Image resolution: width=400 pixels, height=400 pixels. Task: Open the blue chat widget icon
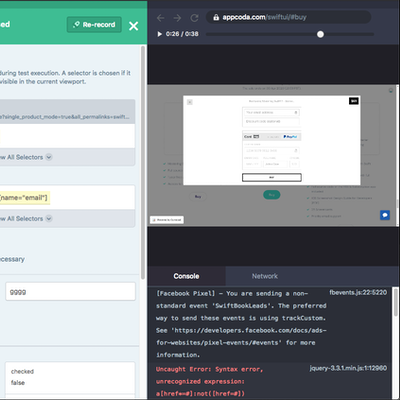point(385,215)
